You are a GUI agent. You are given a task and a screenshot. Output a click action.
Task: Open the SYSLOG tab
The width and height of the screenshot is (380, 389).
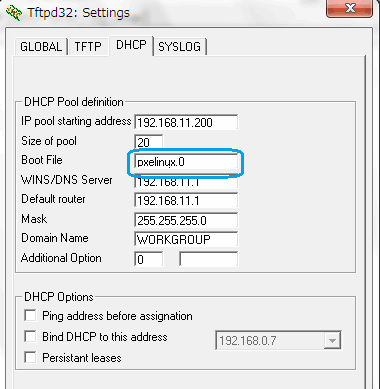pos(180,47)
